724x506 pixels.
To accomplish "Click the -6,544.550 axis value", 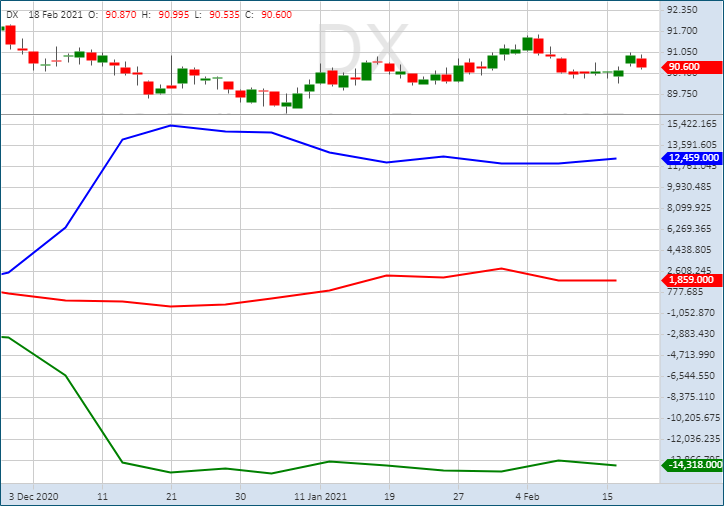I will 691,376.
